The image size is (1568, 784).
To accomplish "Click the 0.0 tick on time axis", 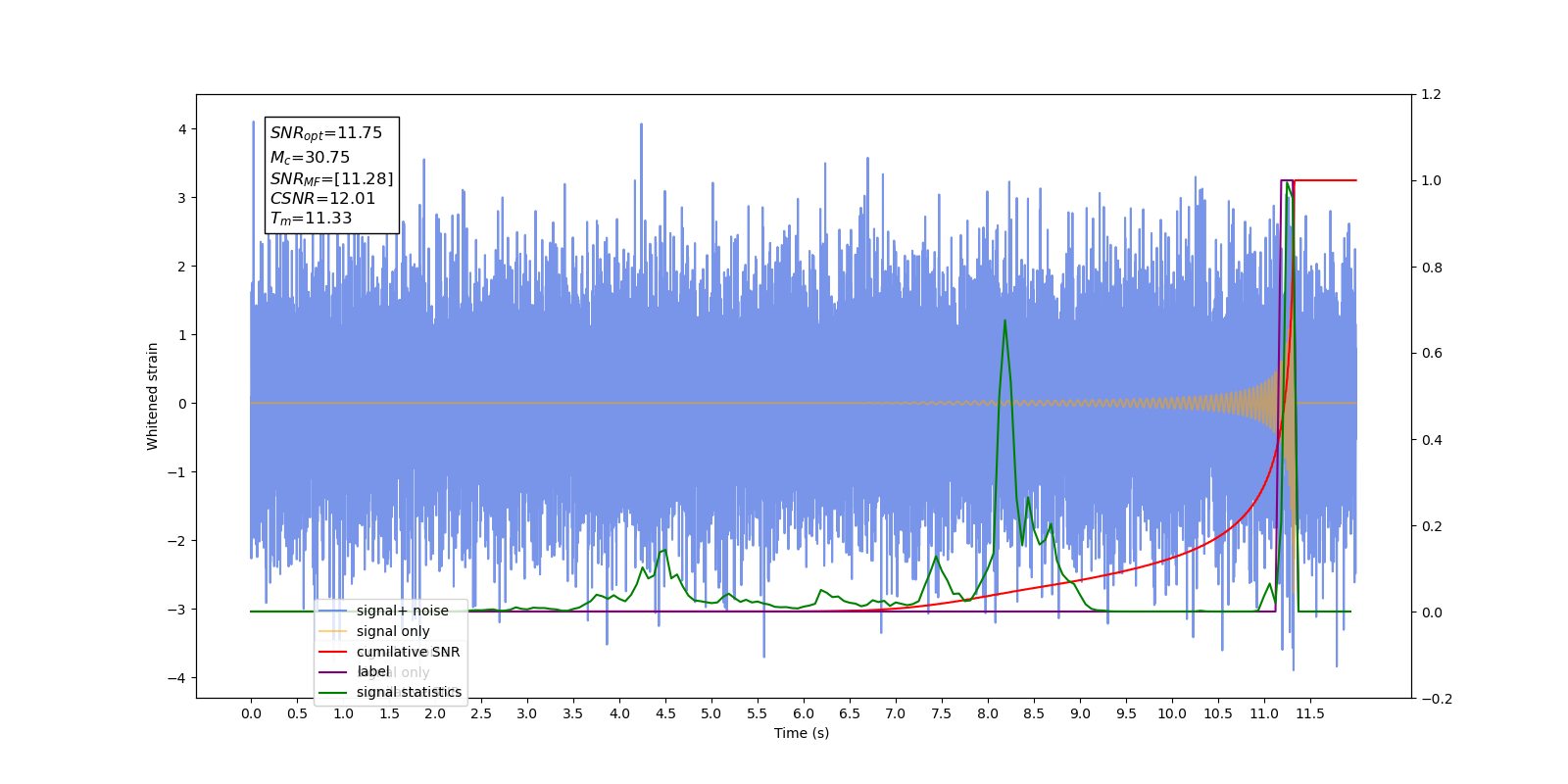I will coord(251,713).
